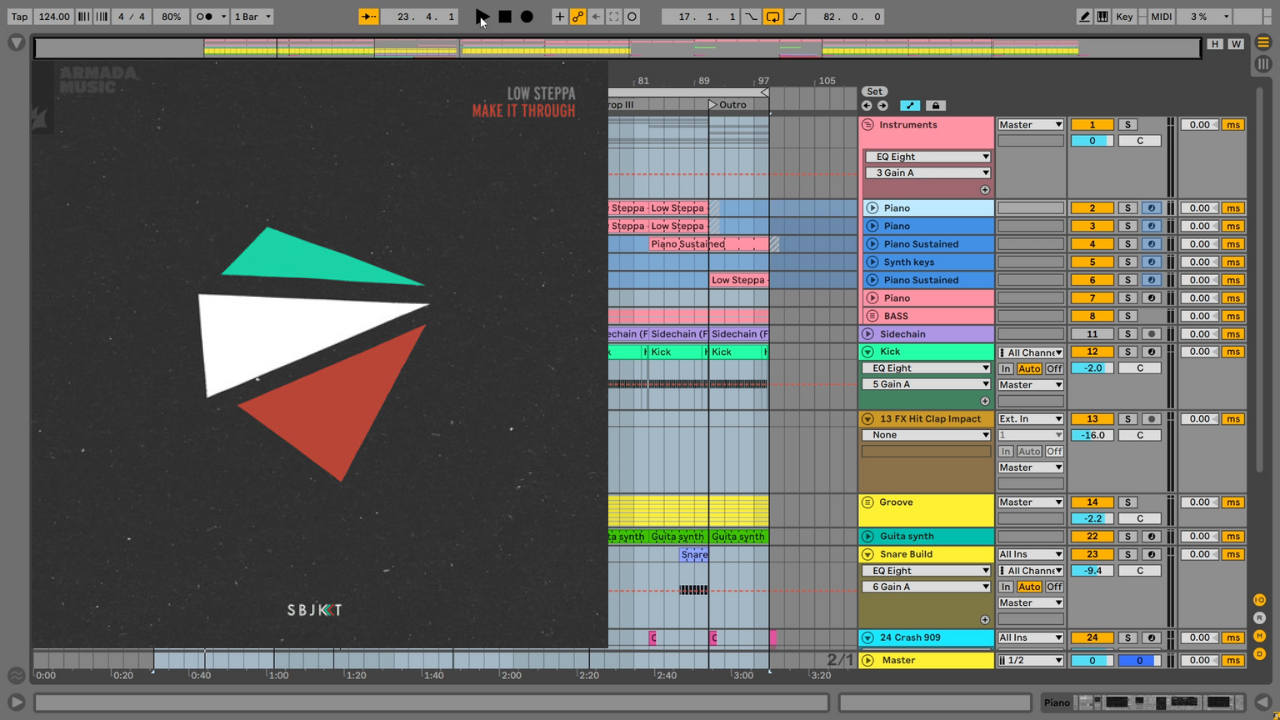Viewport: 1280px width, 720px height.
Task: Add automation lane on Snare Build track
Action: 984,620
